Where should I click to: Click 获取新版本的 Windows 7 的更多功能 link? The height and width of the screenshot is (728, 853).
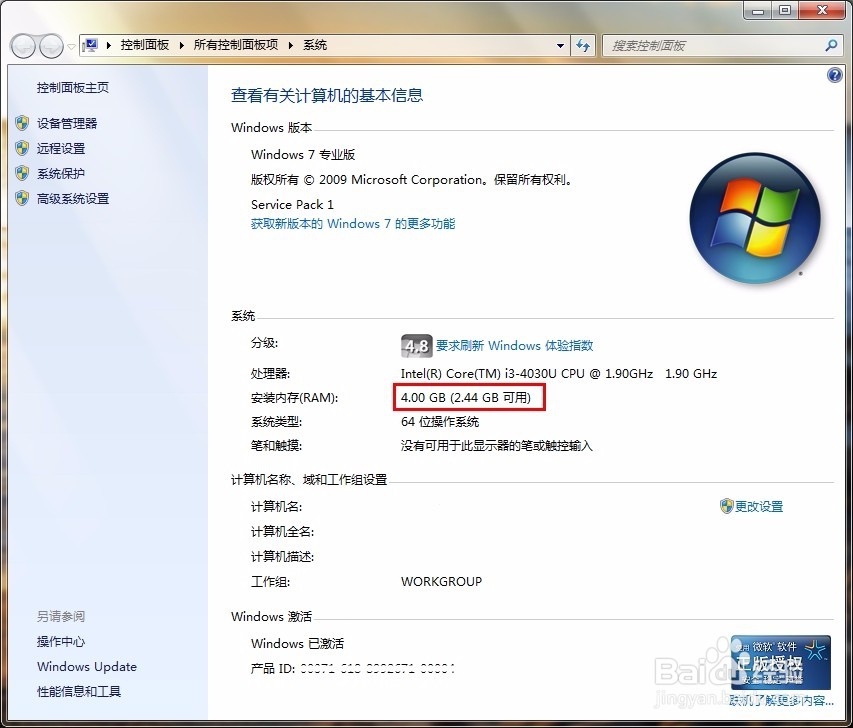click(x=353, y=224)
